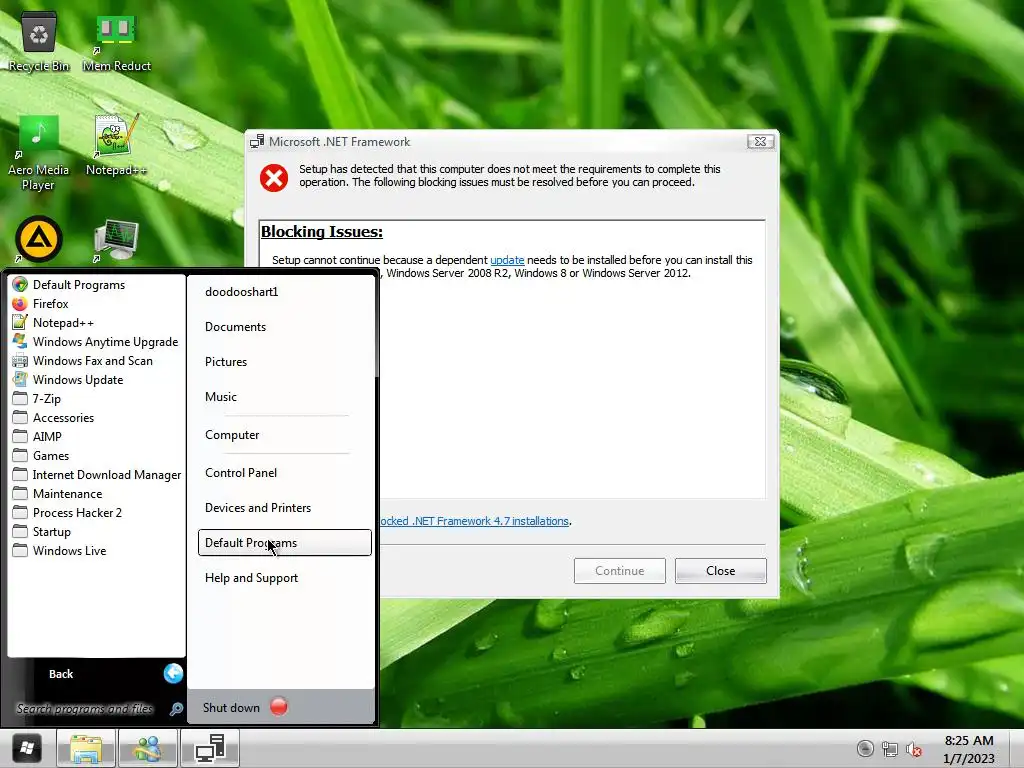Click Search programs and files field
1024x768 pixels.
pos(85,709)
